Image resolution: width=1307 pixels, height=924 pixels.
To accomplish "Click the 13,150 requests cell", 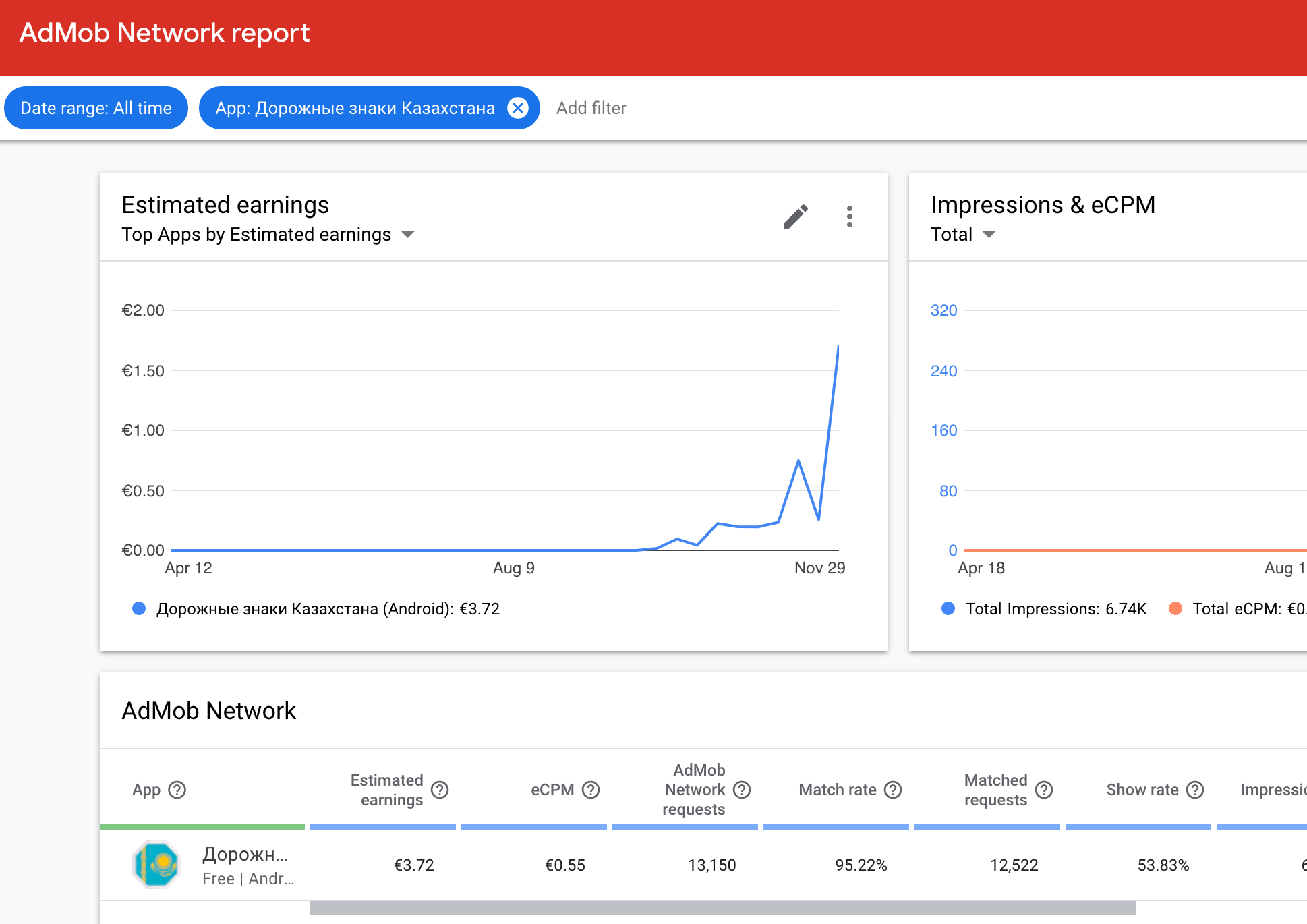I will point(712,865).
